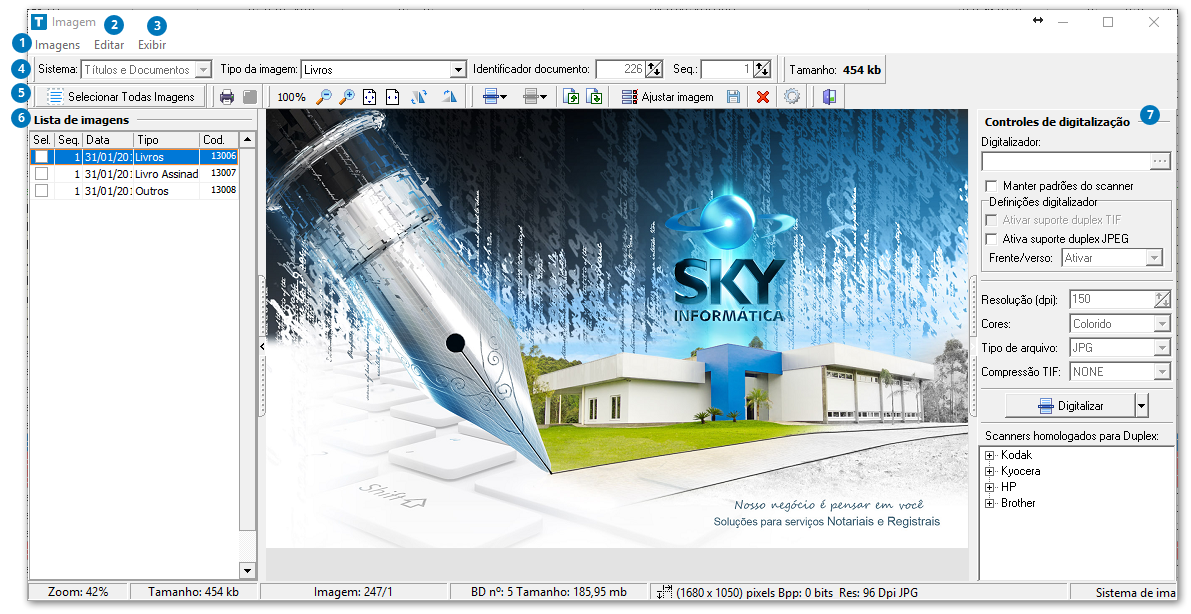1191x614 pixels.
Task: Open the Frente/verso dropdown
Action: coord(1155,258)
